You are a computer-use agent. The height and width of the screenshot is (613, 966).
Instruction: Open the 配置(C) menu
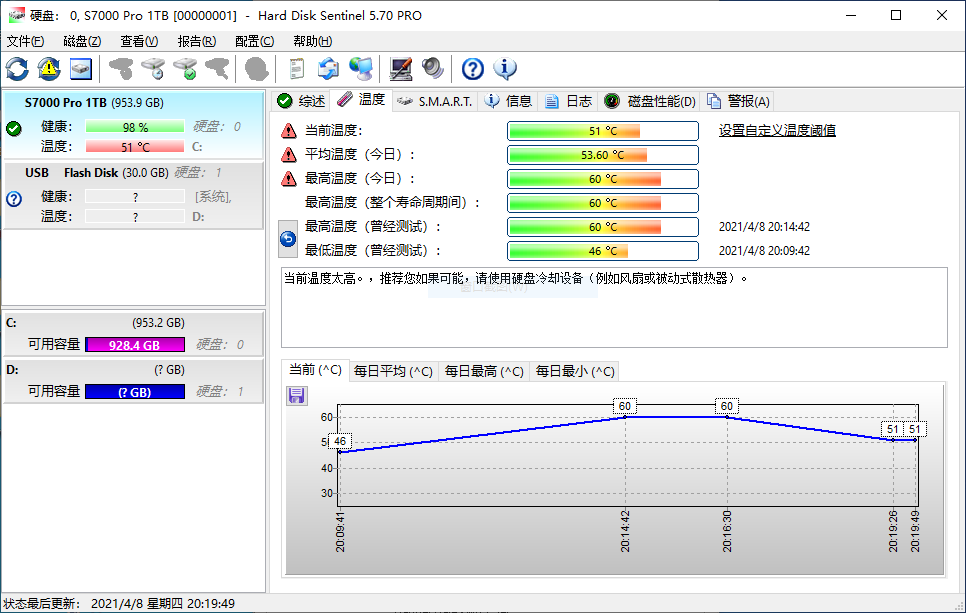coord(254,41)
